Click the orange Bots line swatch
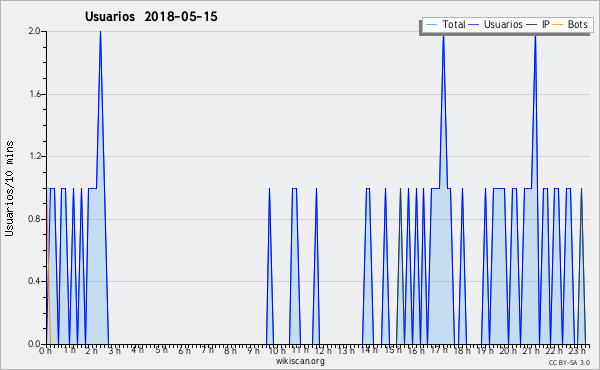This screenshot has height=370, width=600. (x=558, y=25)
